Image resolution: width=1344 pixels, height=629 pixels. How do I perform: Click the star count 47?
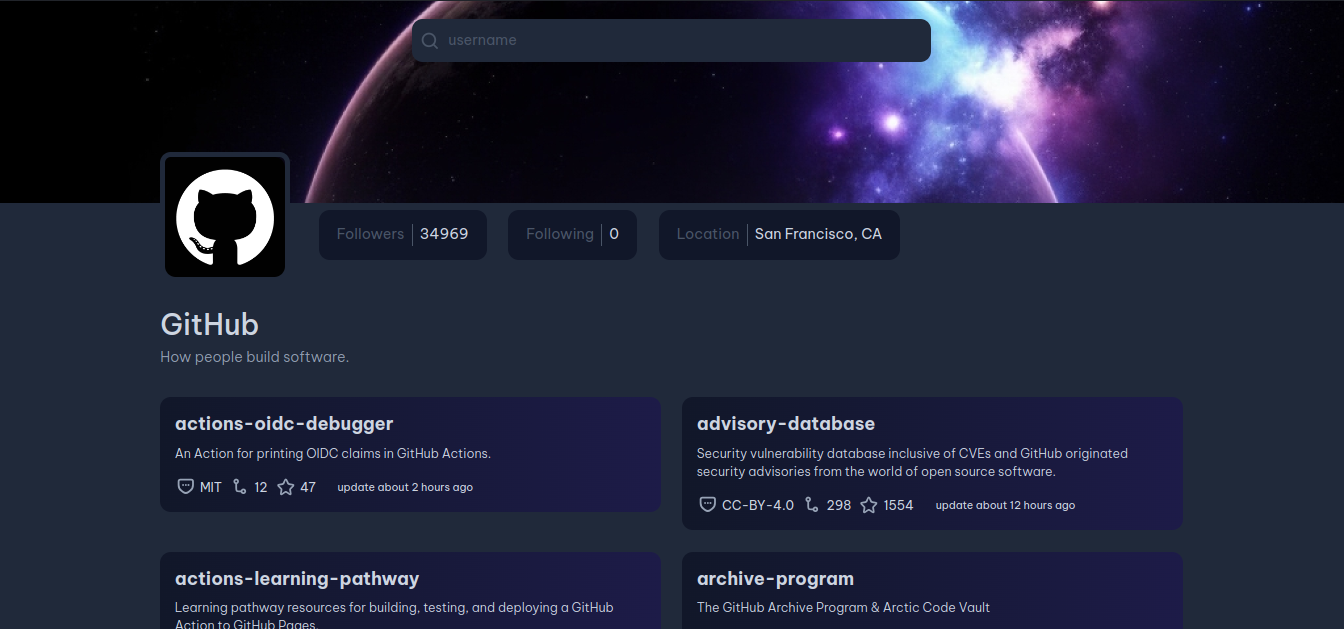(308, 488)
